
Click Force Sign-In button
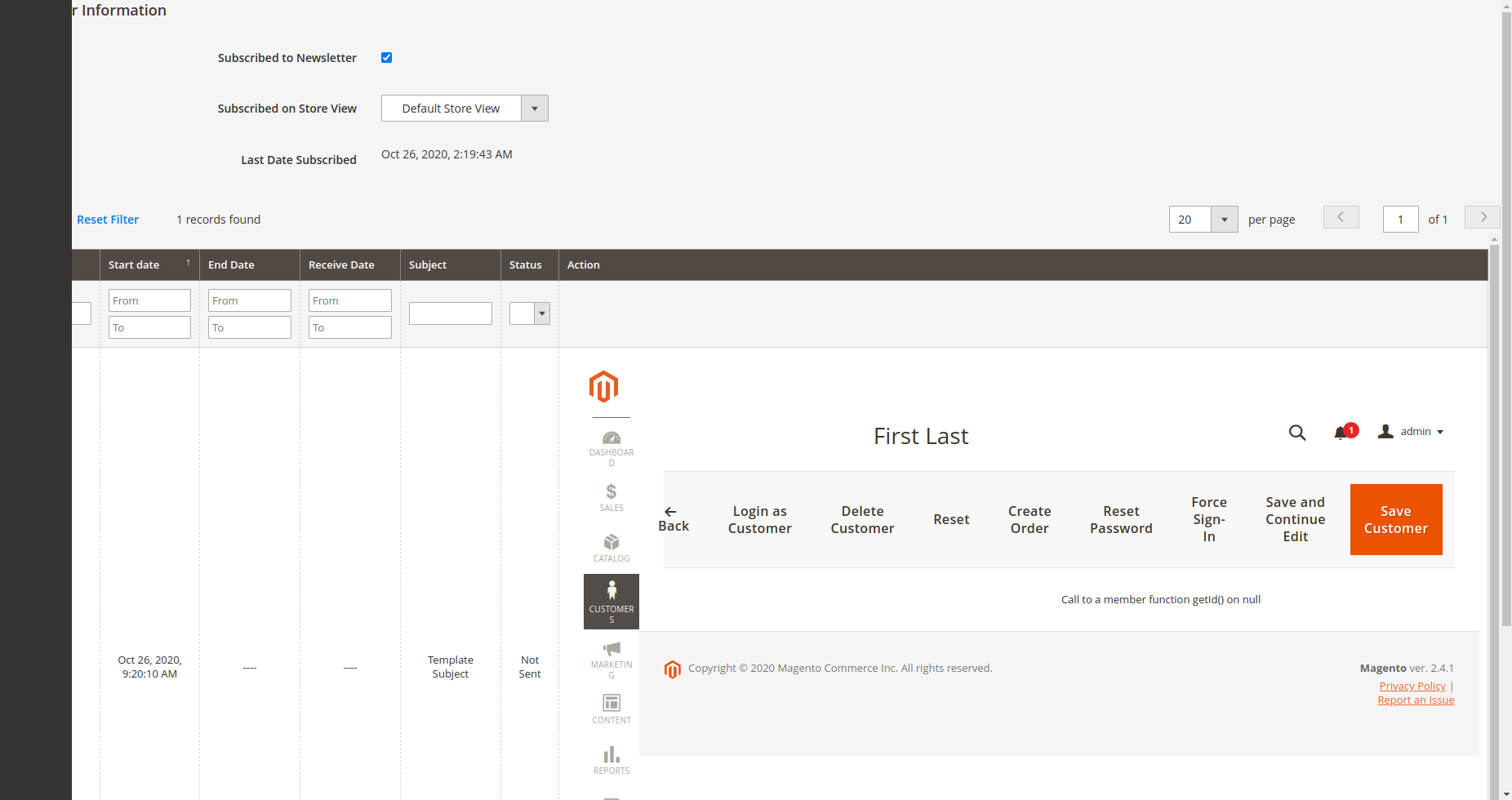(1209, 519)
